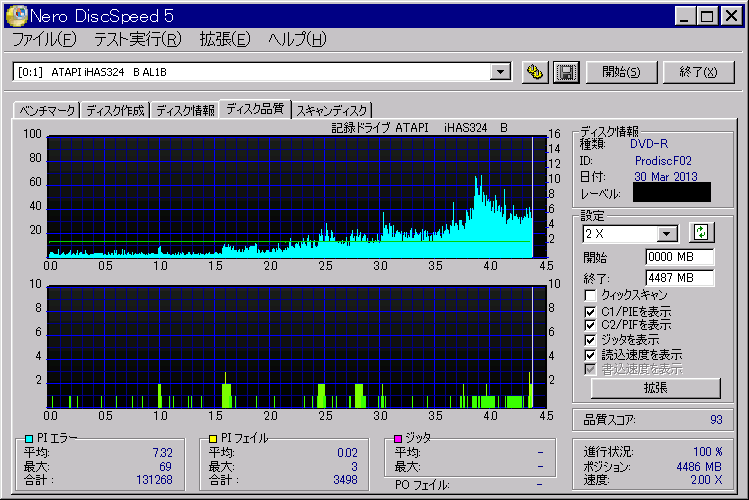Switch to the ディスク情報 tab
Viewport: 749px width, 500px height.
point(185,111)
